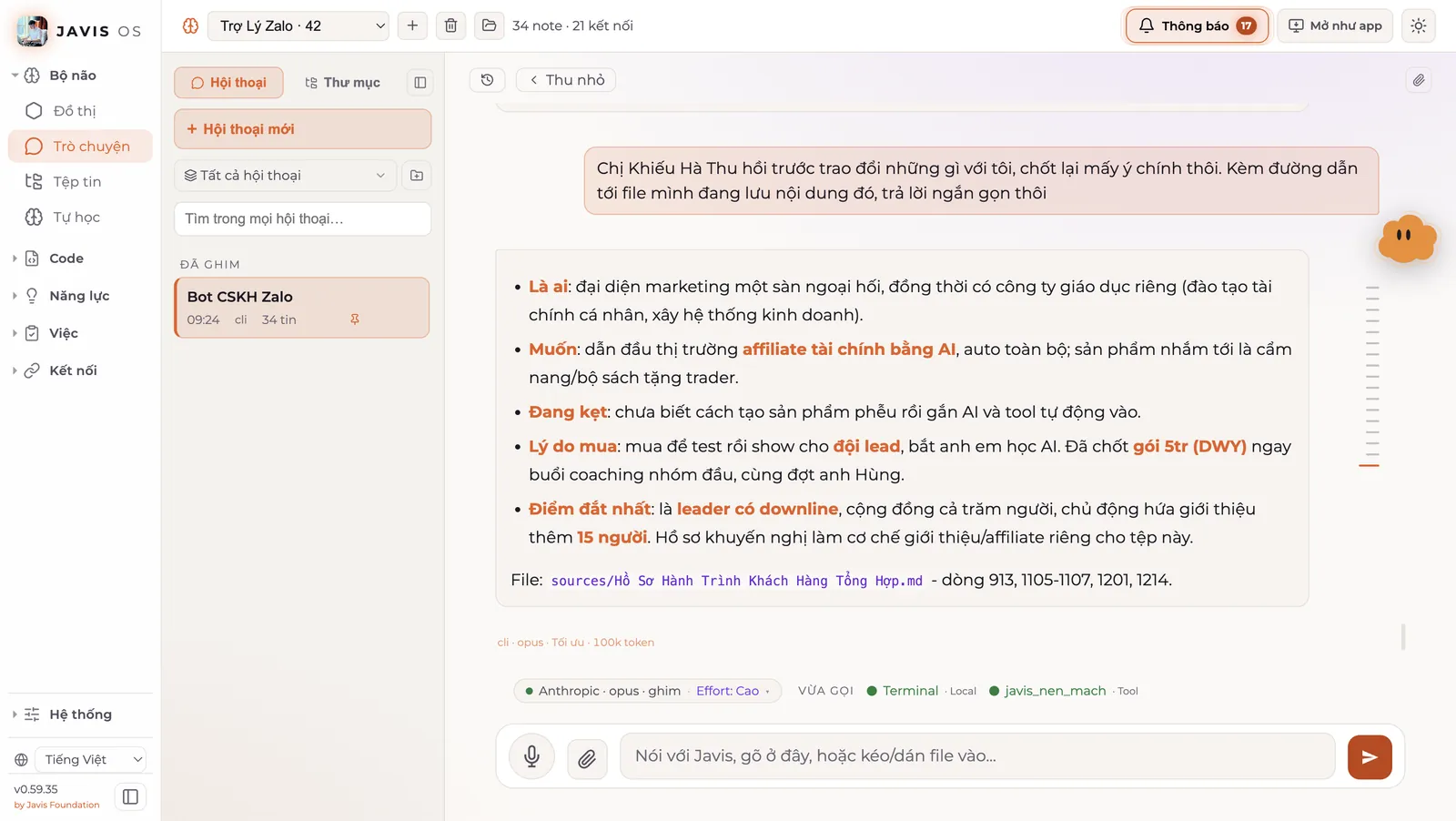Open the Thông báo notifications button

click(1197, 25)
